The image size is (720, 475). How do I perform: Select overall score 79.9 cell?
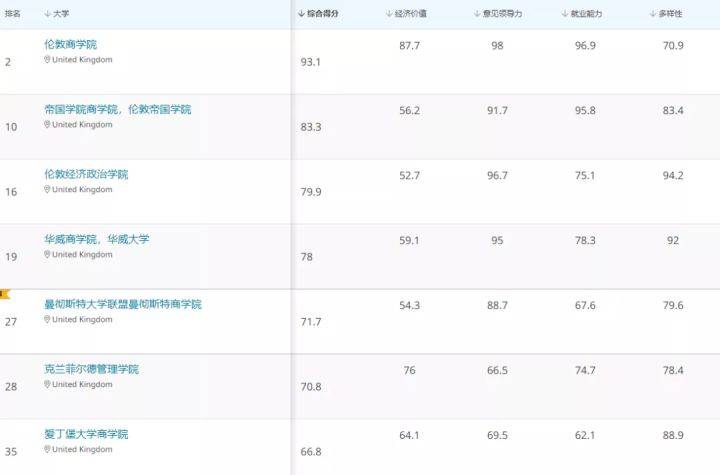pyautogui.click(x=311, y=192)
